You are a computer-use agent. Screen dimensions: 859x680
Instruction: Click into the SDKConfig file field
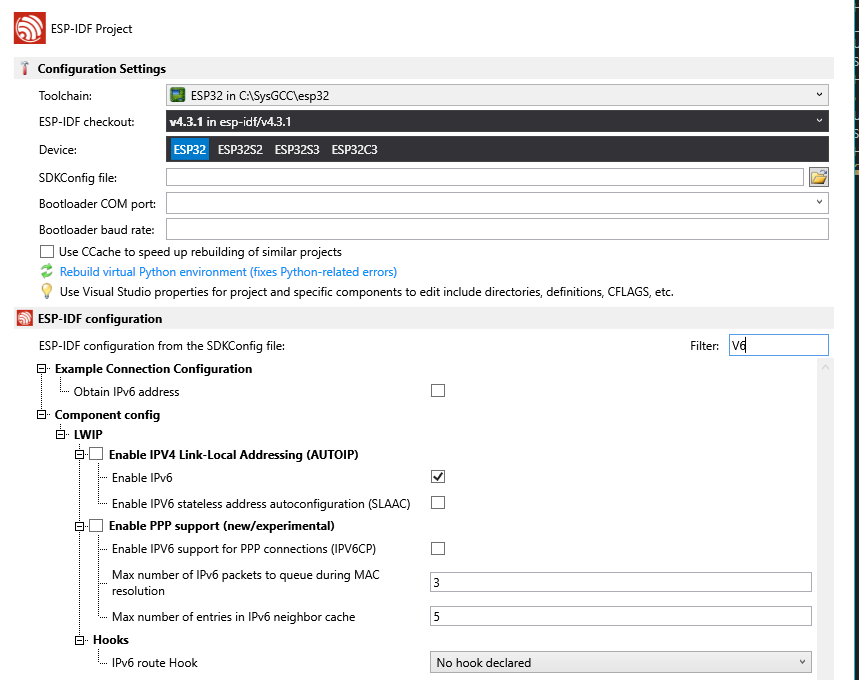[485, 177]
